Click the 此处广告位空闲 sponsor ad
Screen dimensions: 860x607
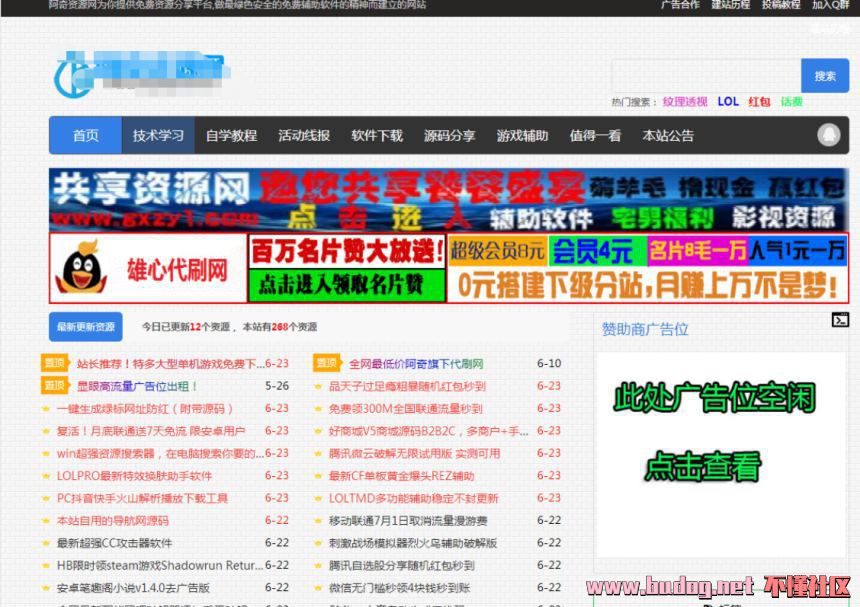tap(715, 398)
